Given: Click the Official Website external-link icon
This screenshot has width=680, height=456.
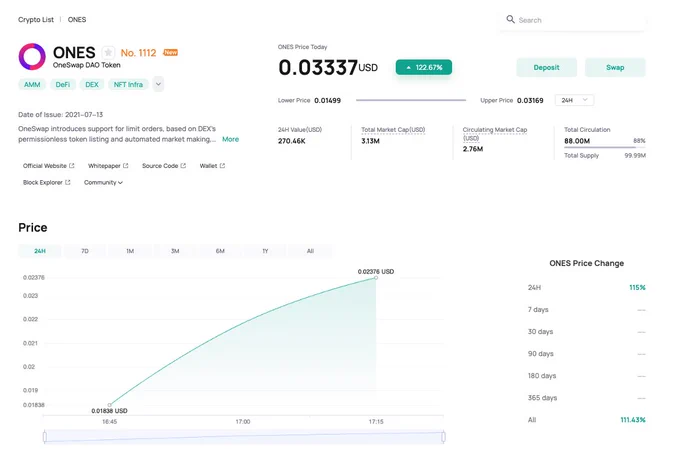Looking at the screenshot, I should coord(72,166).
